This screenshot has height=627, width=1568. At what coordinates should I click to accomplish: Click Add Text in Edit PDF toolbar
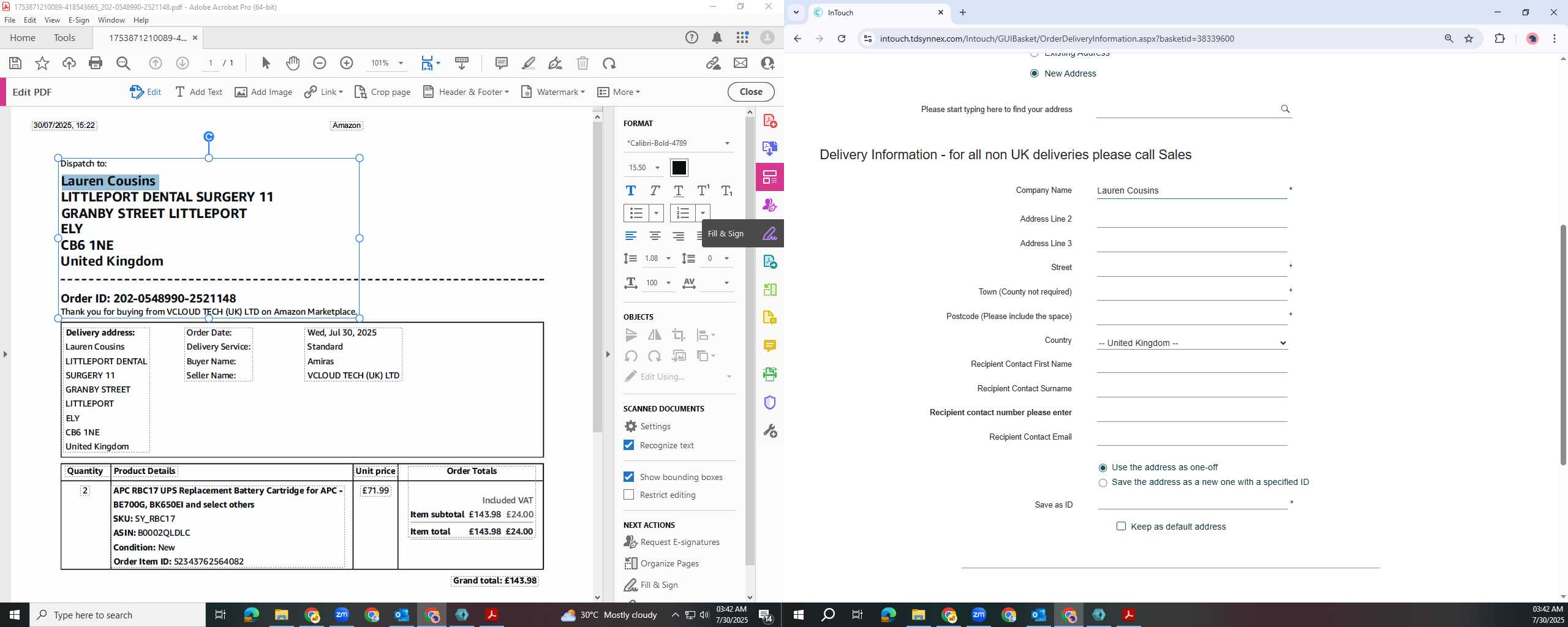click(198, 92)
